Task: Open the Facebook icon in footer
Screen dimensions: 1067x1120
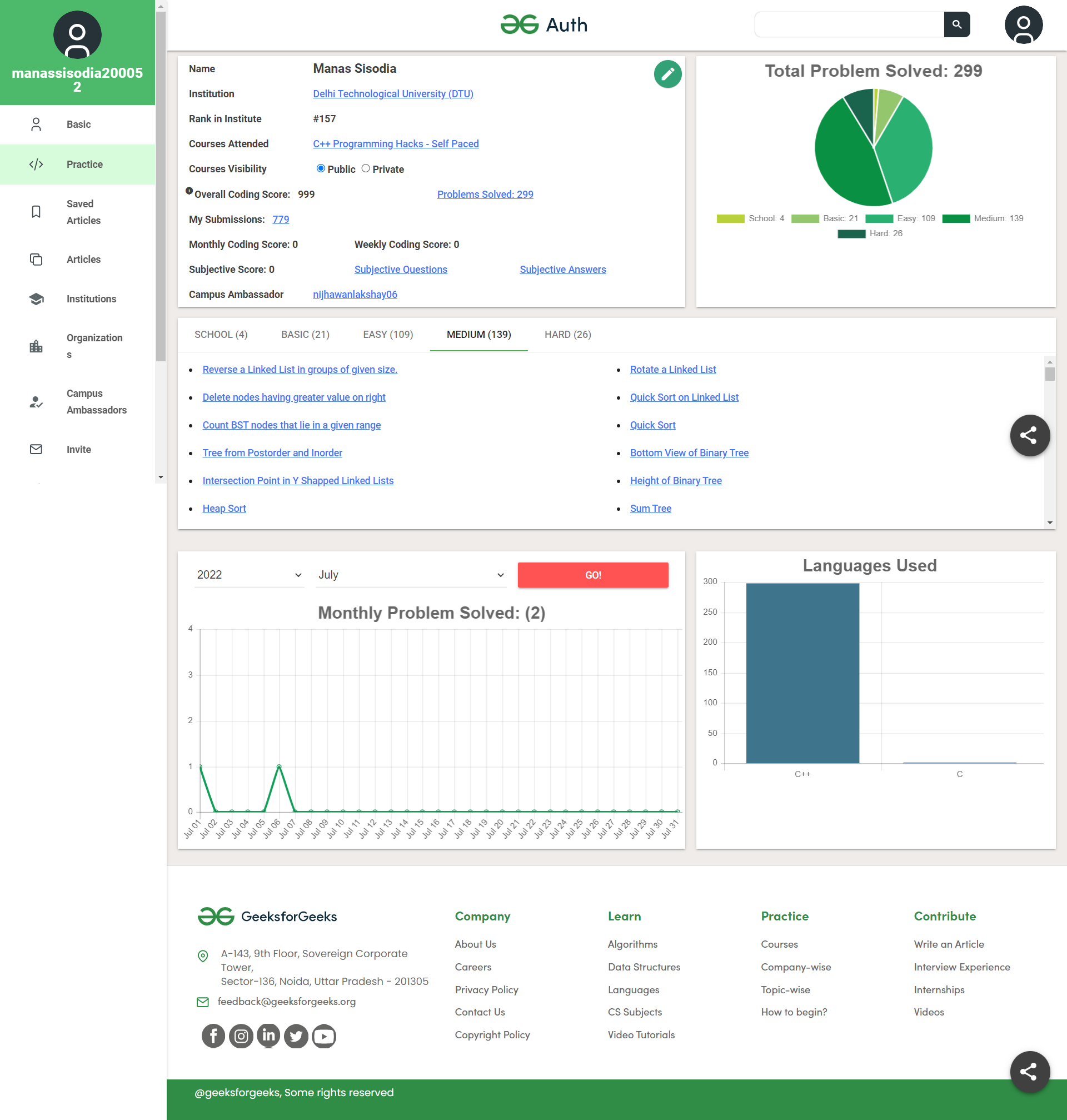Action: [213, 1036]
